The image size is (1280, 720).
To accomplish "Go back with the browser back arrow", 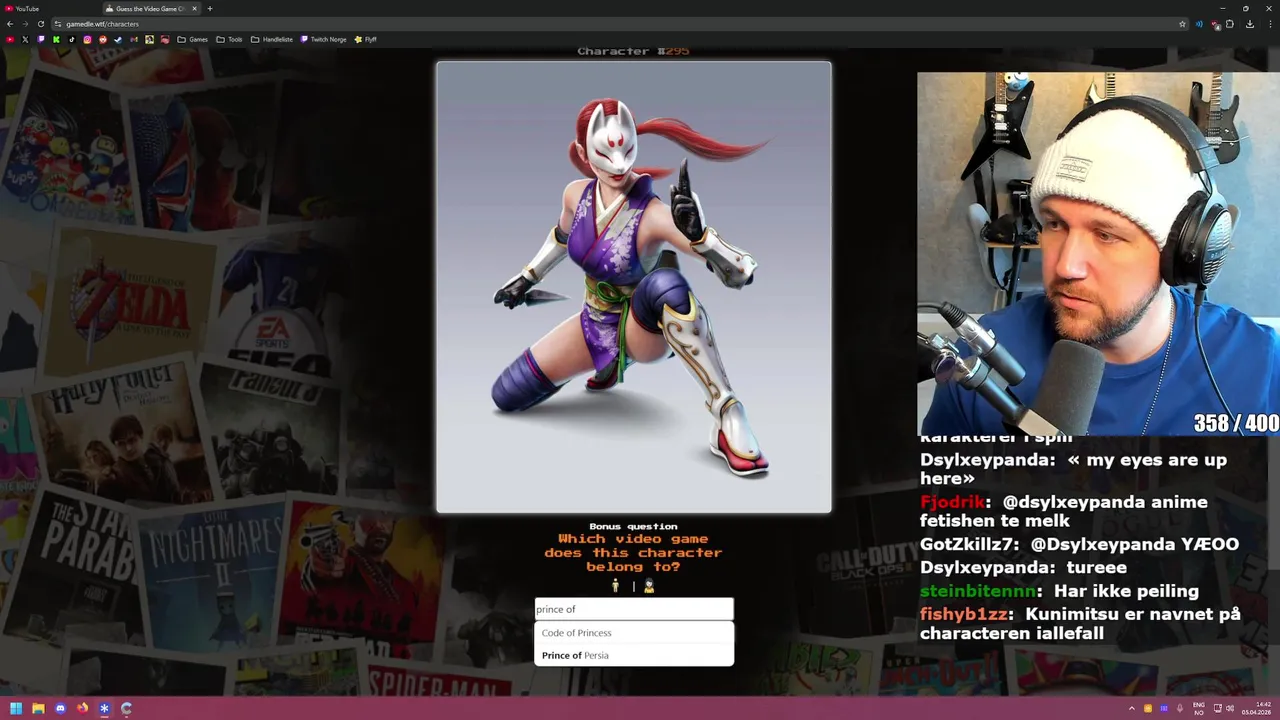I will point(10,24).
